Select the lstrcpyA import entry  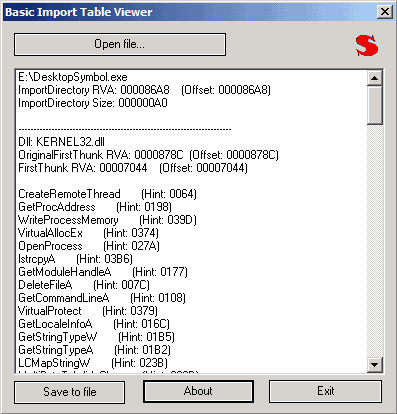coord(75,259)
